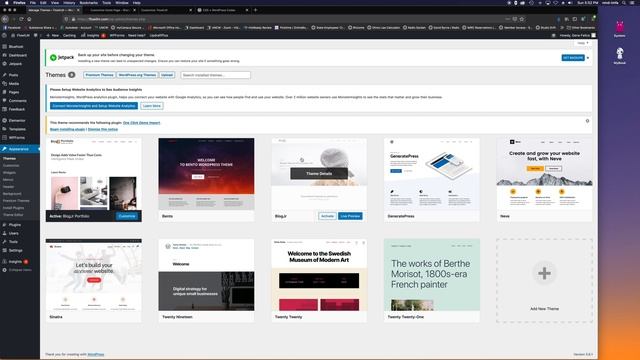
Task: Customize the active Blogz Portfolio theme
Action: (127, 216)
